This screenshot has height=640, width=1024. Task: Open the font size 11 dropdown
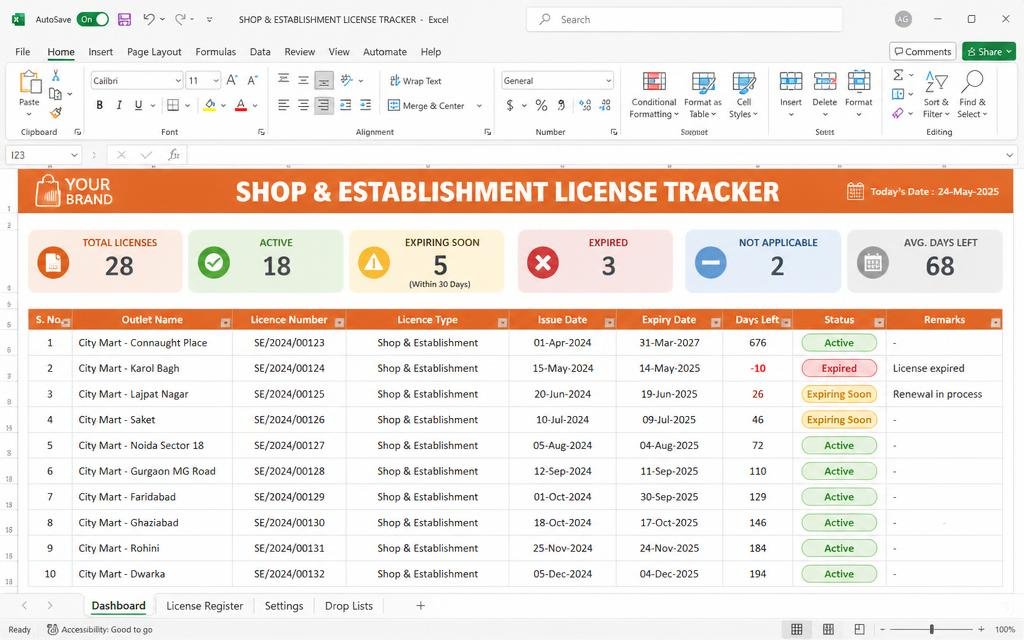pyautogui.click(x=216, y=81)
